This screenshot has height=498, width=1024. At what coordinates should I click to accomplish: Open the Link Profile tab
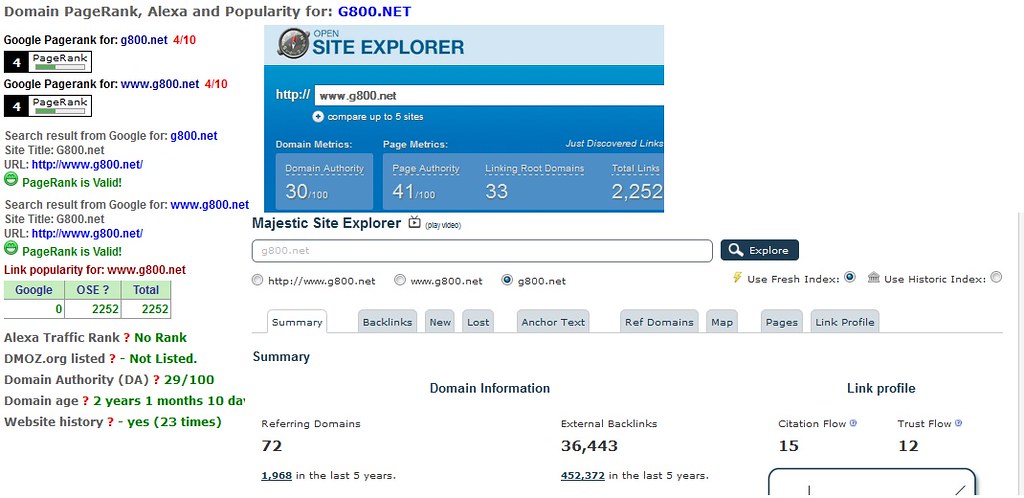click(844, 322)
